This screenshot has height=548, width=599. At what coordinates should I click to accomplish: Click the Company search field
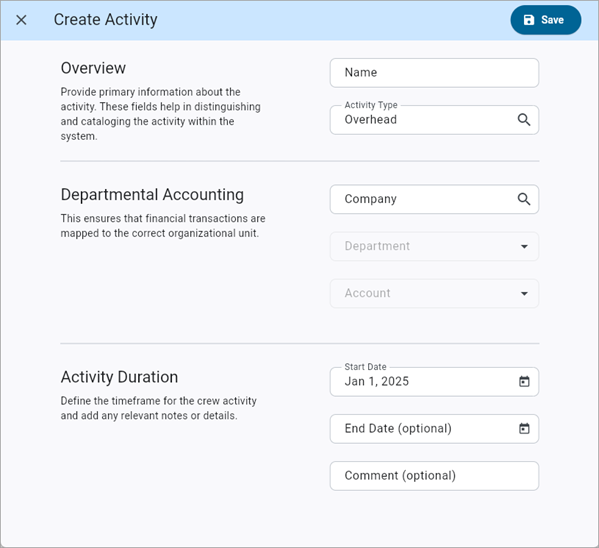coord(434,199)
